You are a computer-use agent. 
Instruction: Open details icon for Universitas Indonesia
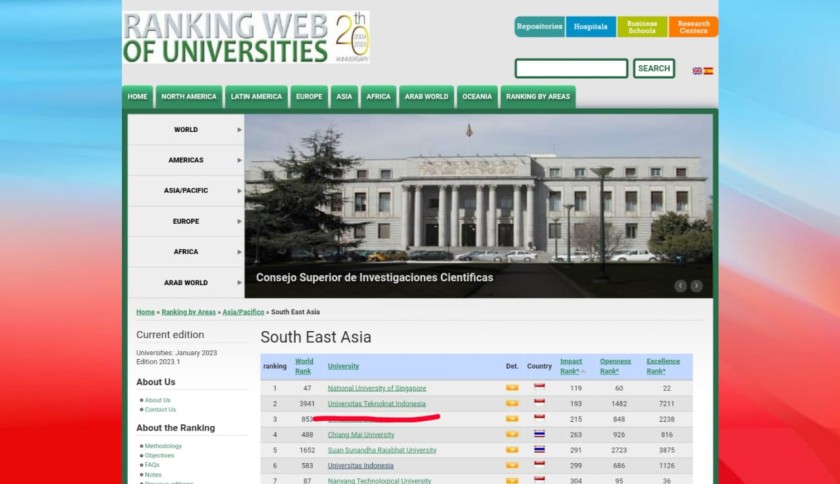(x=512, y=465)
